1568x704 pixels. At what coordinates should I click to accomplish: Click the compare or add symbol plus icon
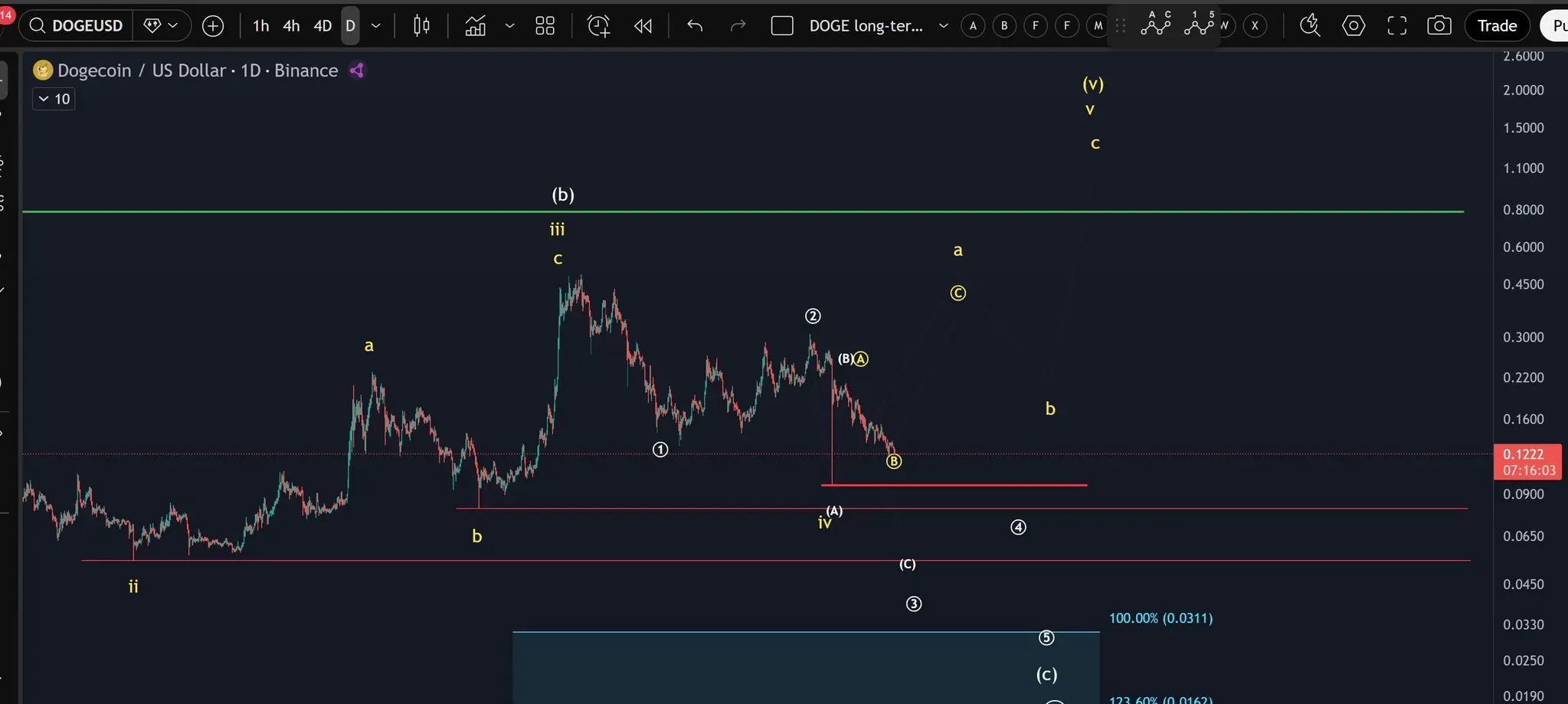click(x=213, y=26)
